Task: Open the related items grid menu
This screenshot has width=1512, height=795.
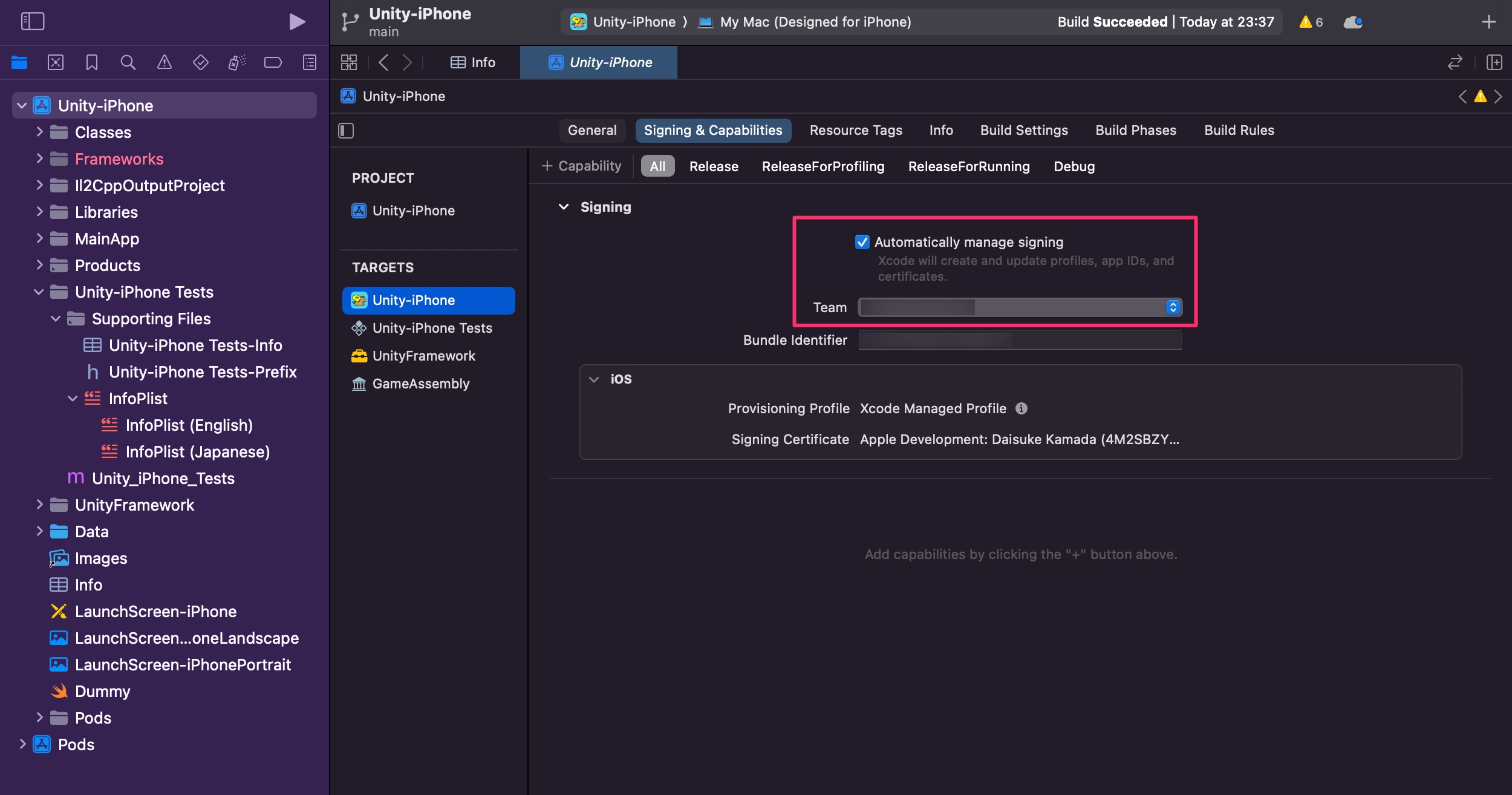Action: click(349, 62)
